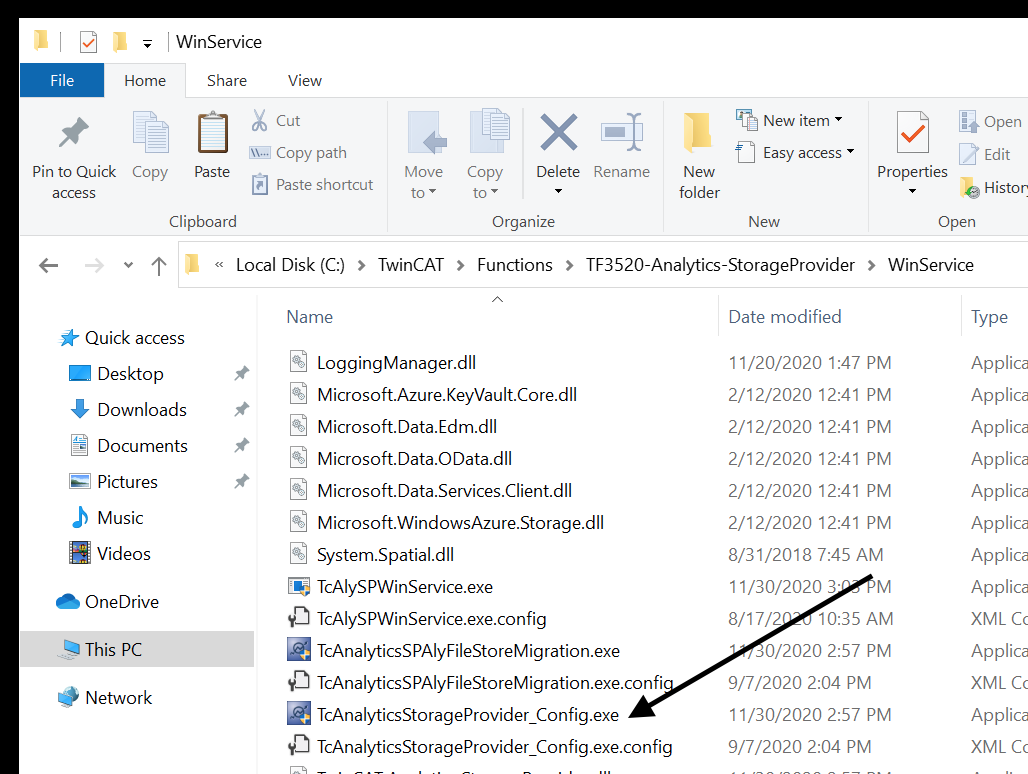Click Pin to Quick access icon

pos(73,133)
